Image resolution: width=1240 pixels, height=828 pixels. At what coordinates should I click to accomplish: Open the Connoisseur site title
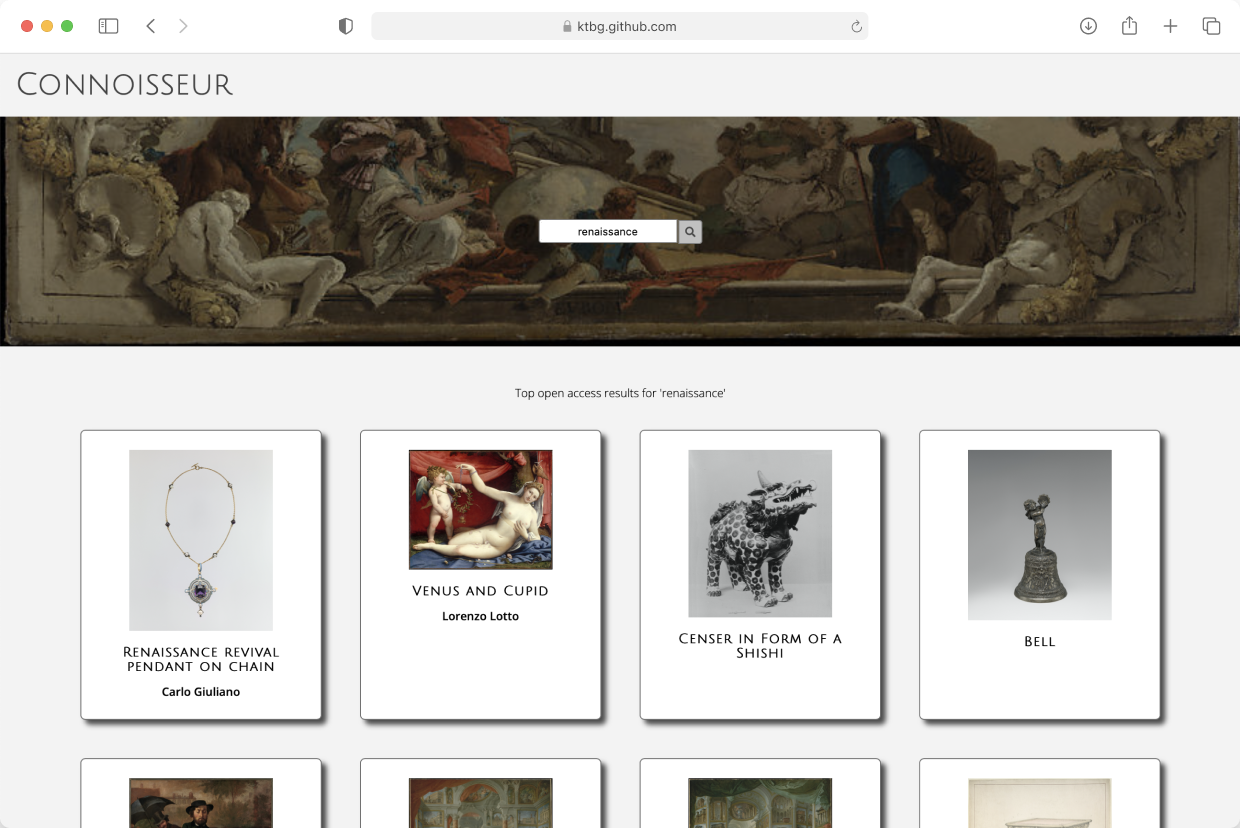(125, 85)
